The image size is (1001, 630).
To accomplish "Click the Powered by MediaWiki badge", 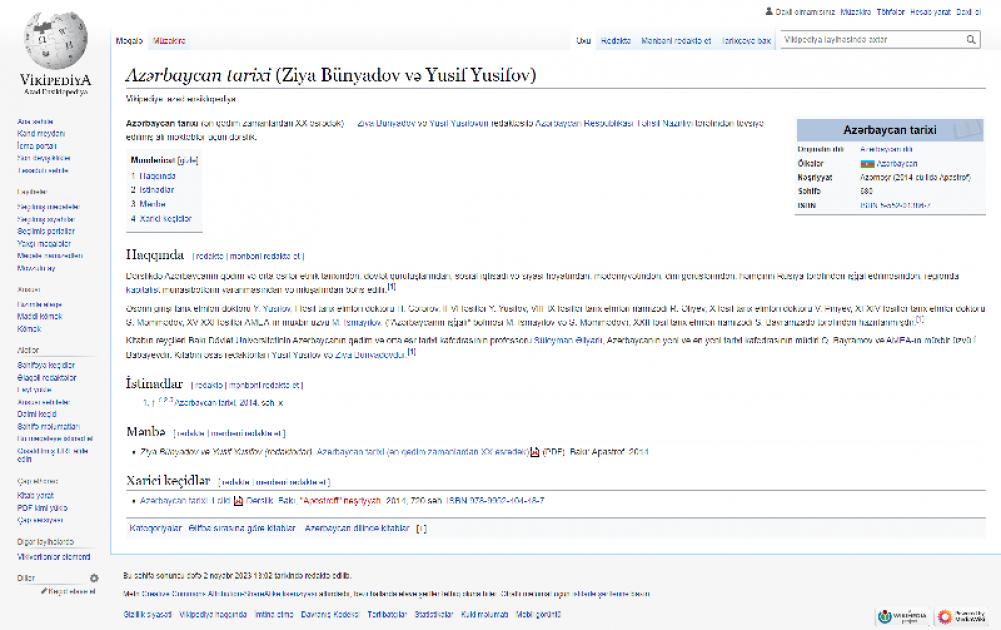I will coord(959,616).
